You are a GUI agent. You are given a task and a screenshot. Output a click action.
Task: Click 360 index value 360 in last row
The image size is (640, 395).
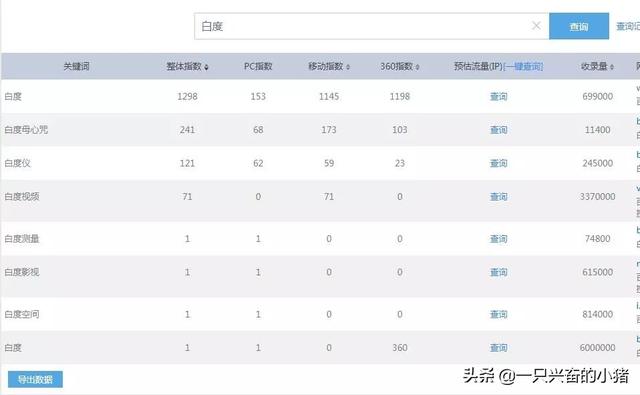click(400, 348)
